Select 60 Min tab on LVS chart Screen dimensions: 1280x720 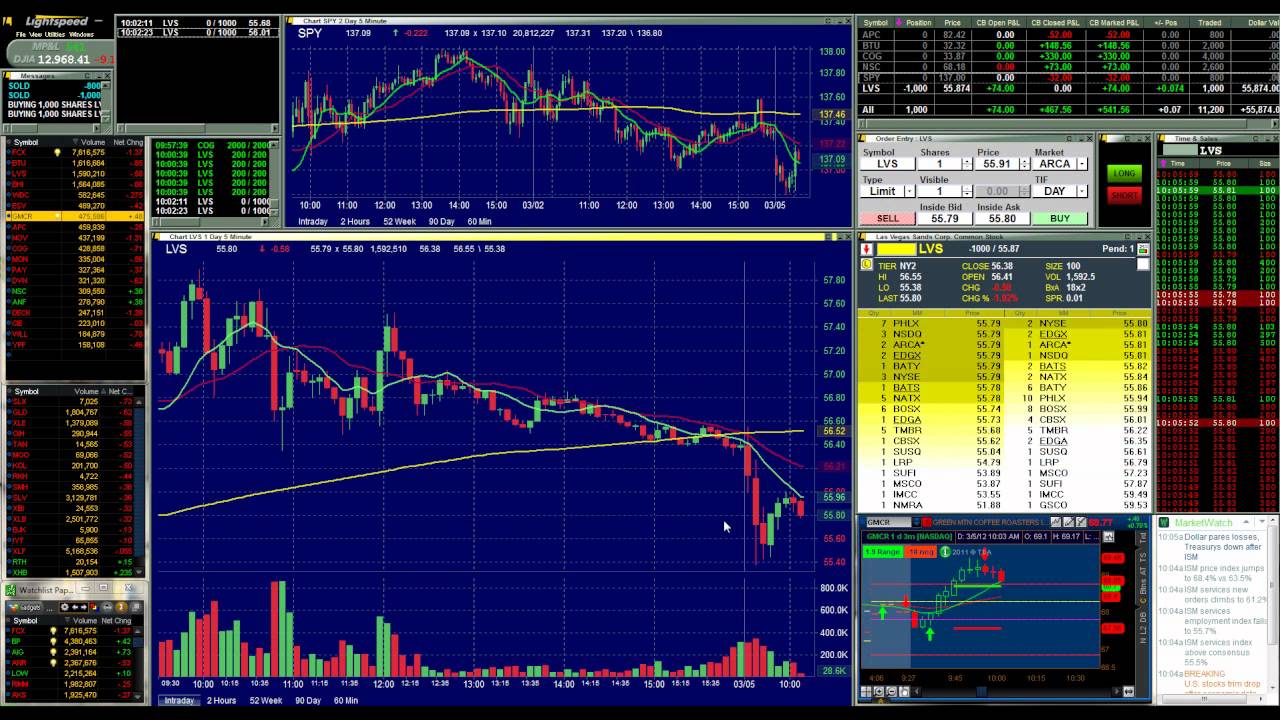[x=345, y=700]
